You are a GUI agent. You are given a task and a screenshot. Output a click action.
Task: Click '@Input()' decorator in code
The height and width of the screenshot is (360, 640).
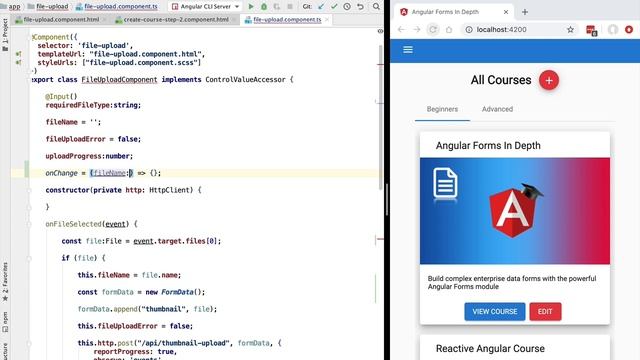point(61,96)
